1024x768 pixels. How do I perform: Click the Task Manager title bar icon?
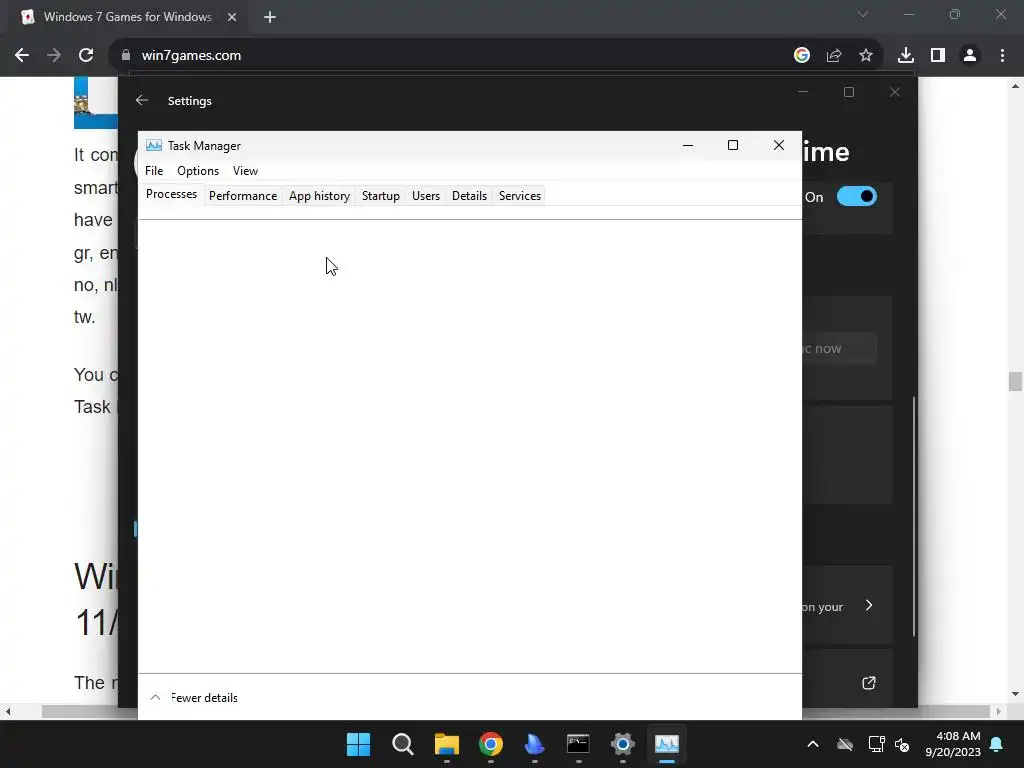tap(153, 145)
